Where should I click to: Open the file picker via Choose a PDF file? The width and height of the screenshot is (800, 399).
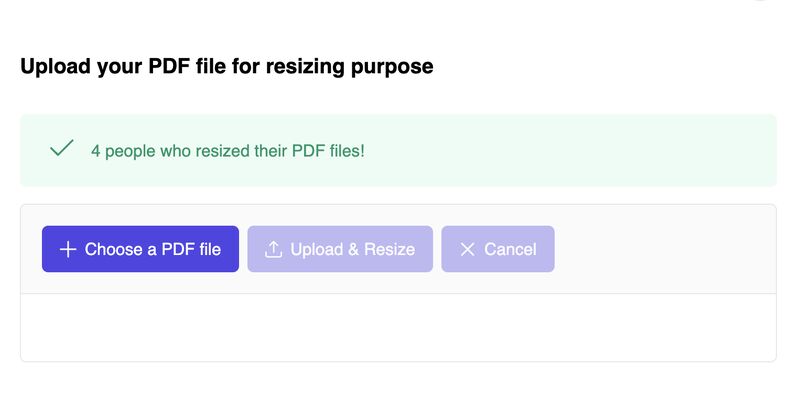[x=140, y=249]
